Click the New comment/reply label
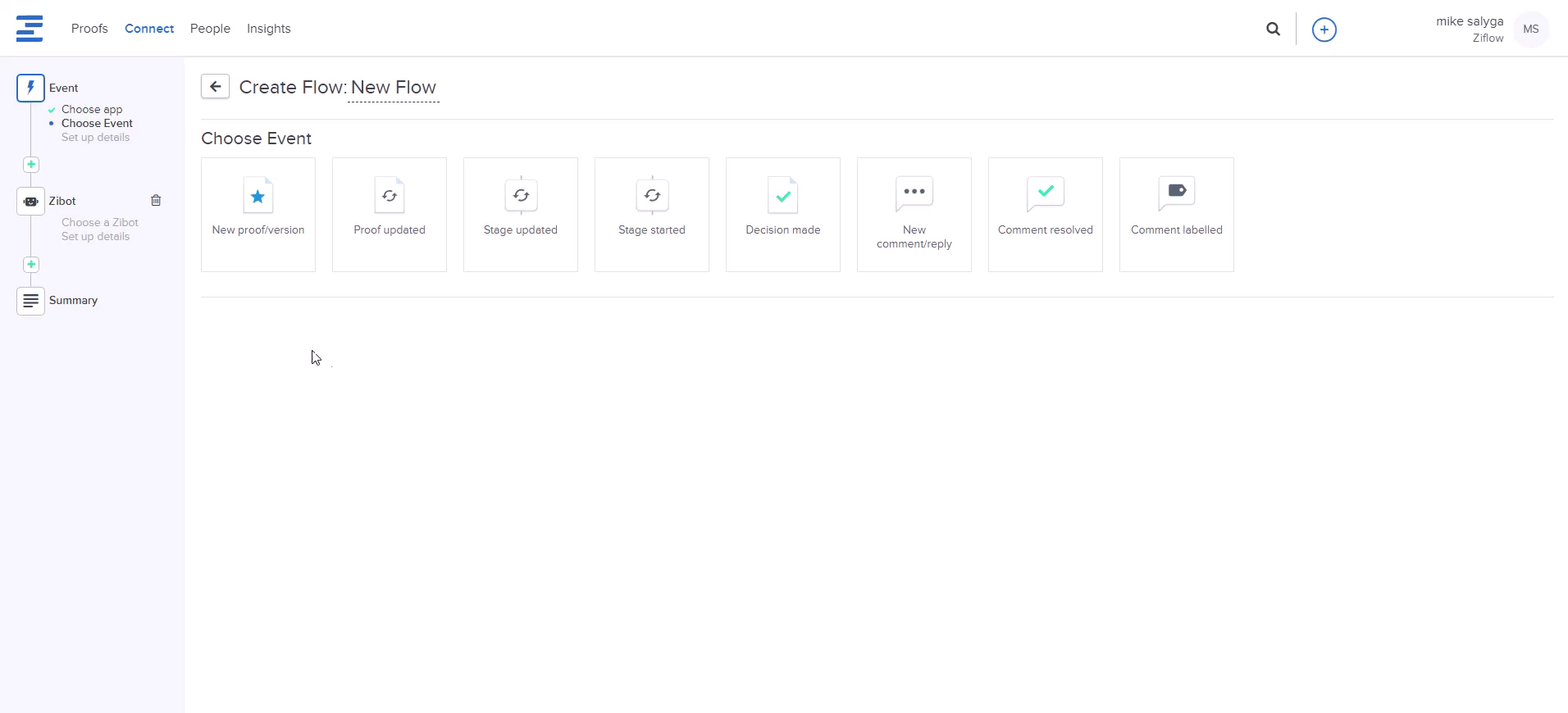This screenshot has height=713, width=1568. tap(914, 237)
